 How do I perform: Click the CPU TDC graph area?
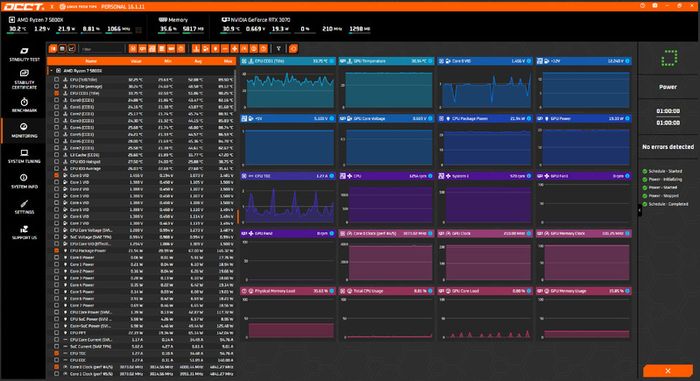pyautogui.click(x=289, y=202)
